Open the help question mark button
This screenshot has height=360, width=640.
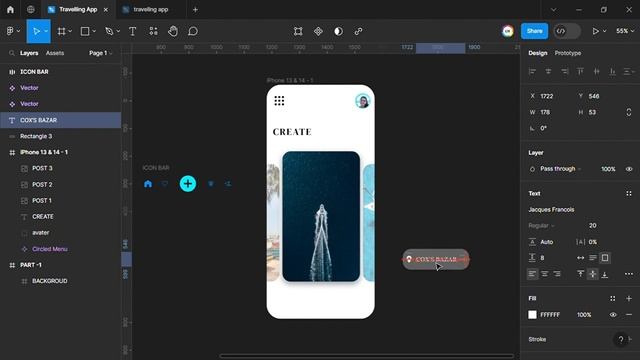(x=621, y=339)
